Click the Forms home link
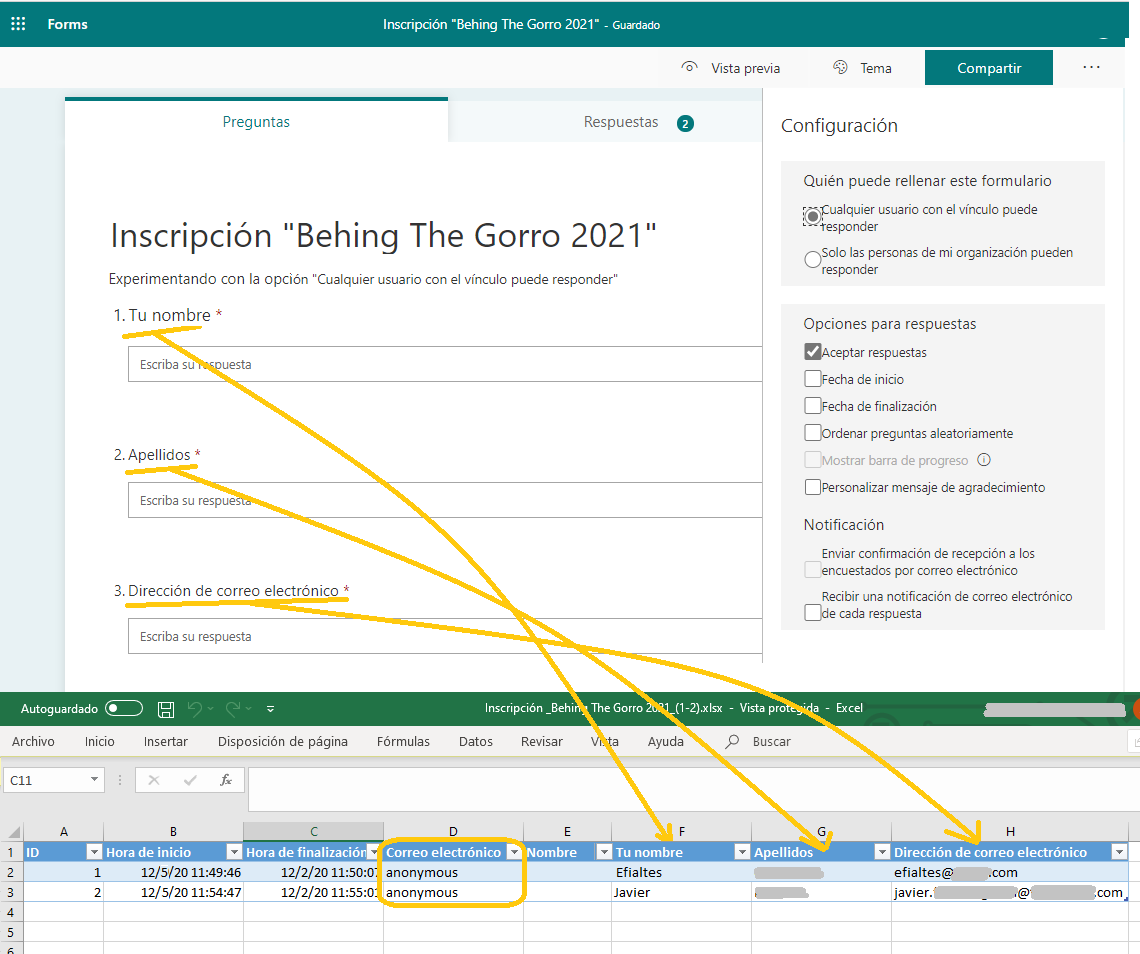This screenshot has height=954, width=1140. pos(67,24)
